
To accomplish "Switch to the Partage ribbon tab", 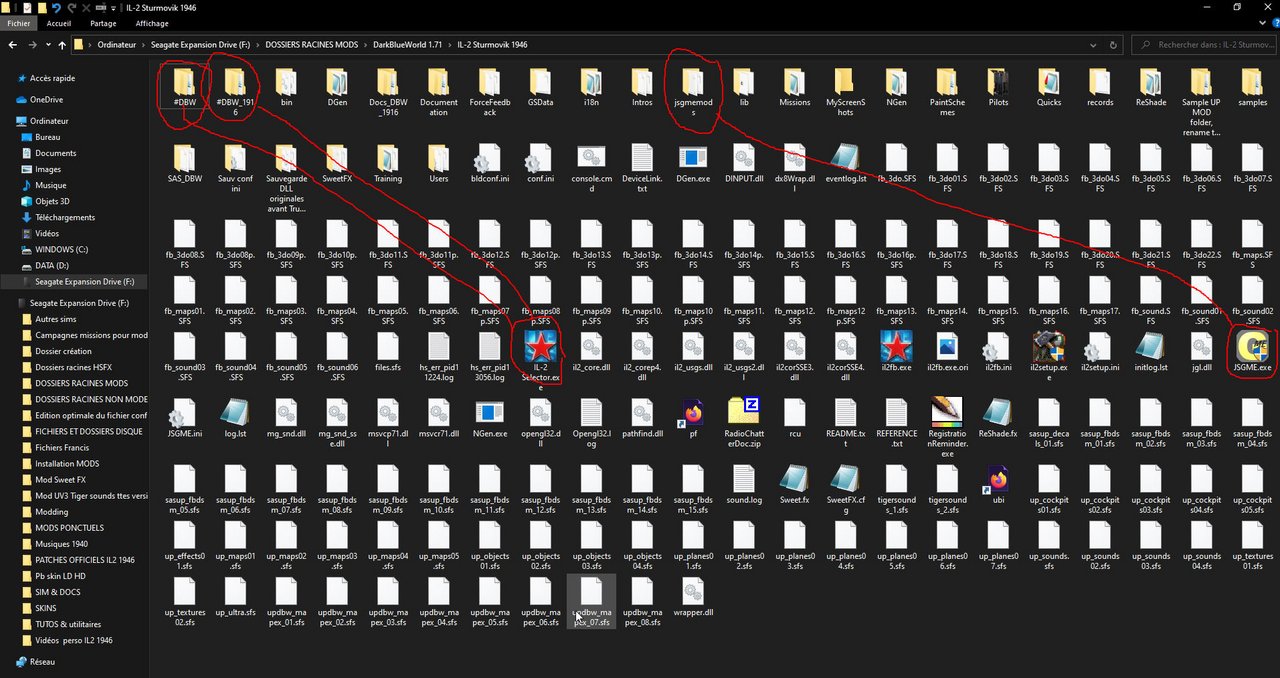I will 103,23.
